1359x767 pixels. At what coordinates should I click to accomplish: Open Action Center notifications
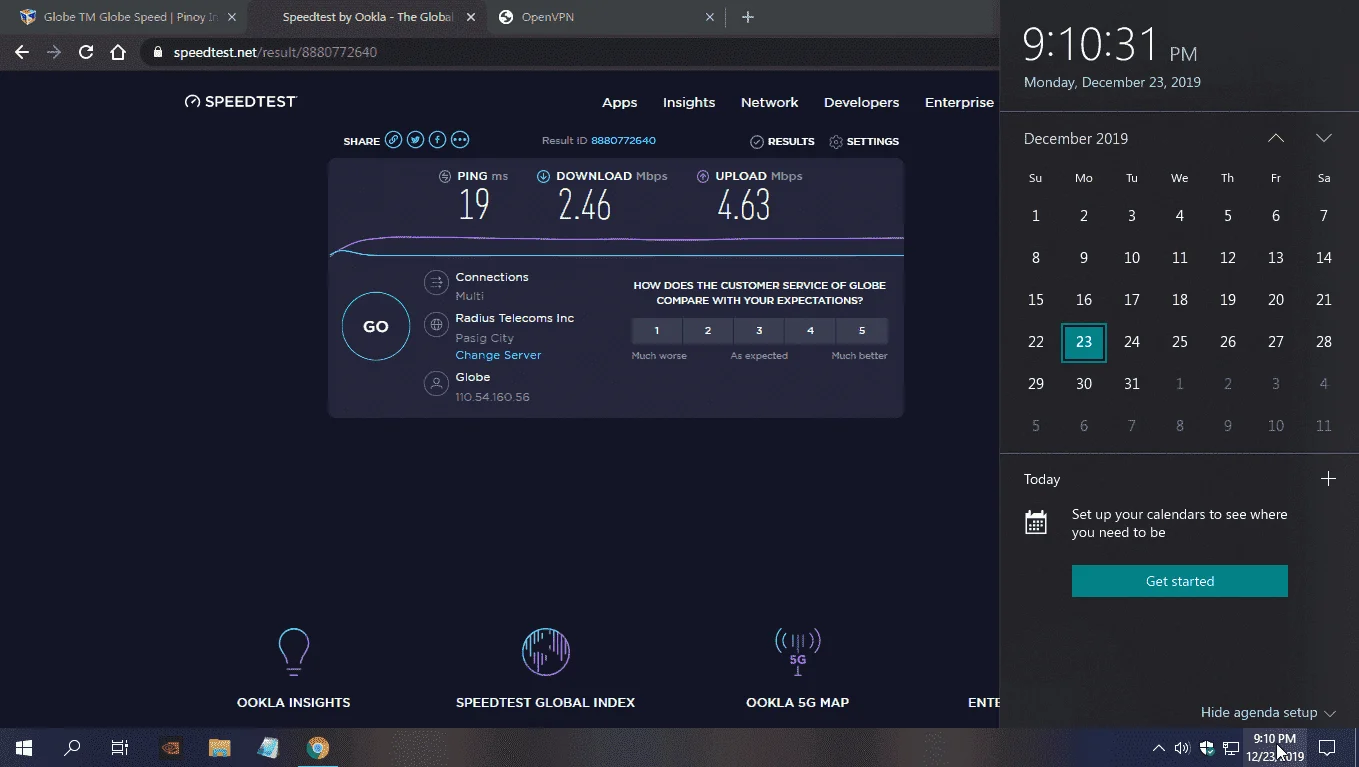click(1327, 747)
